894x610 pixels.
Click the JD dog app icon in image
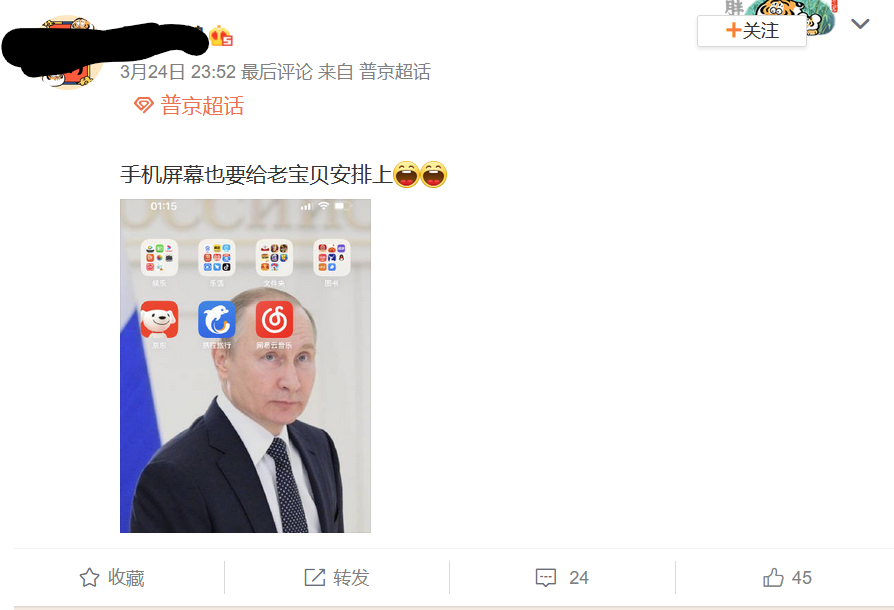point(159,320)
